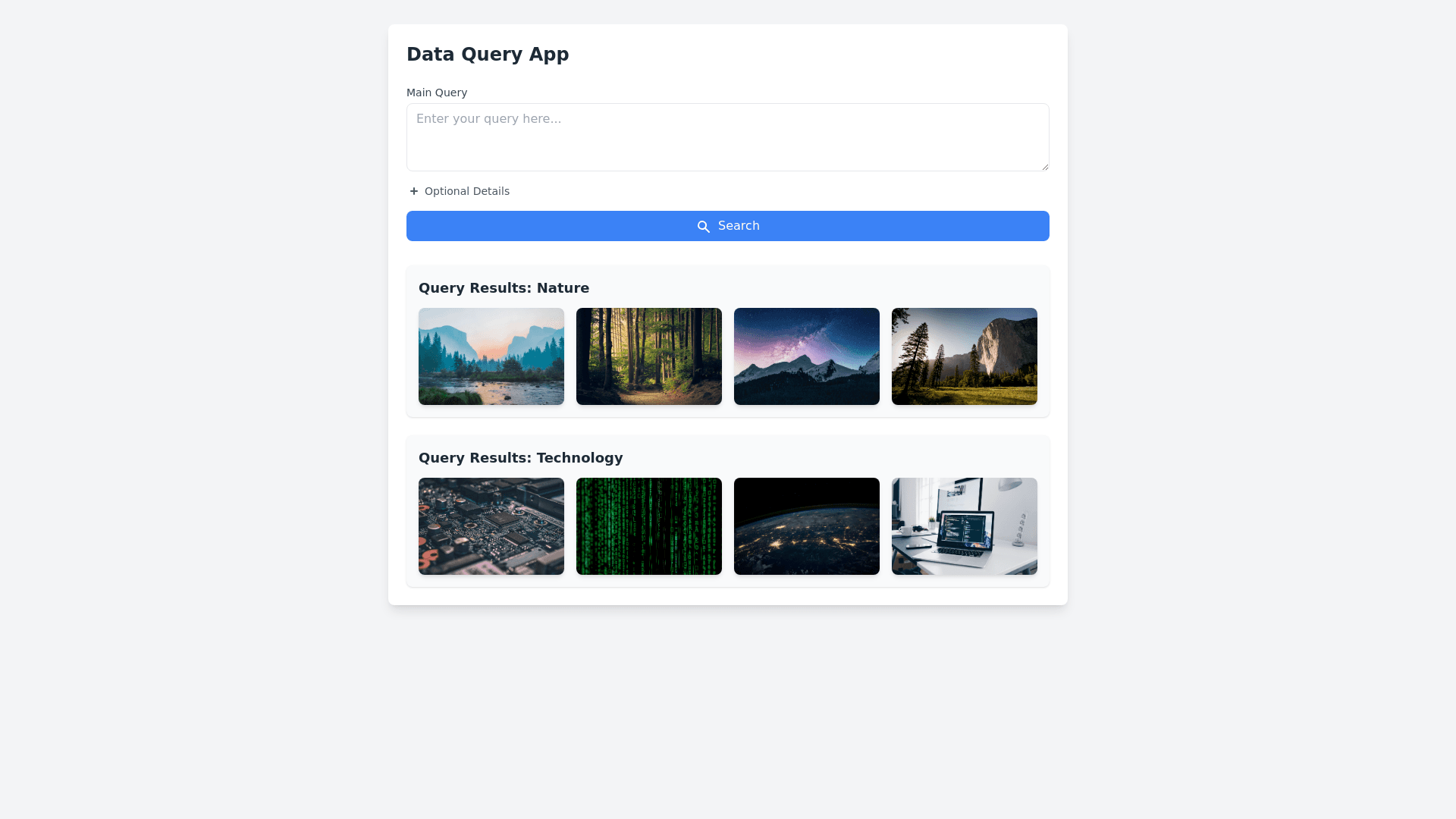1456x819 pixels.
Task: Click the magnifying glass icon in Search button
Action: [704, 227]
